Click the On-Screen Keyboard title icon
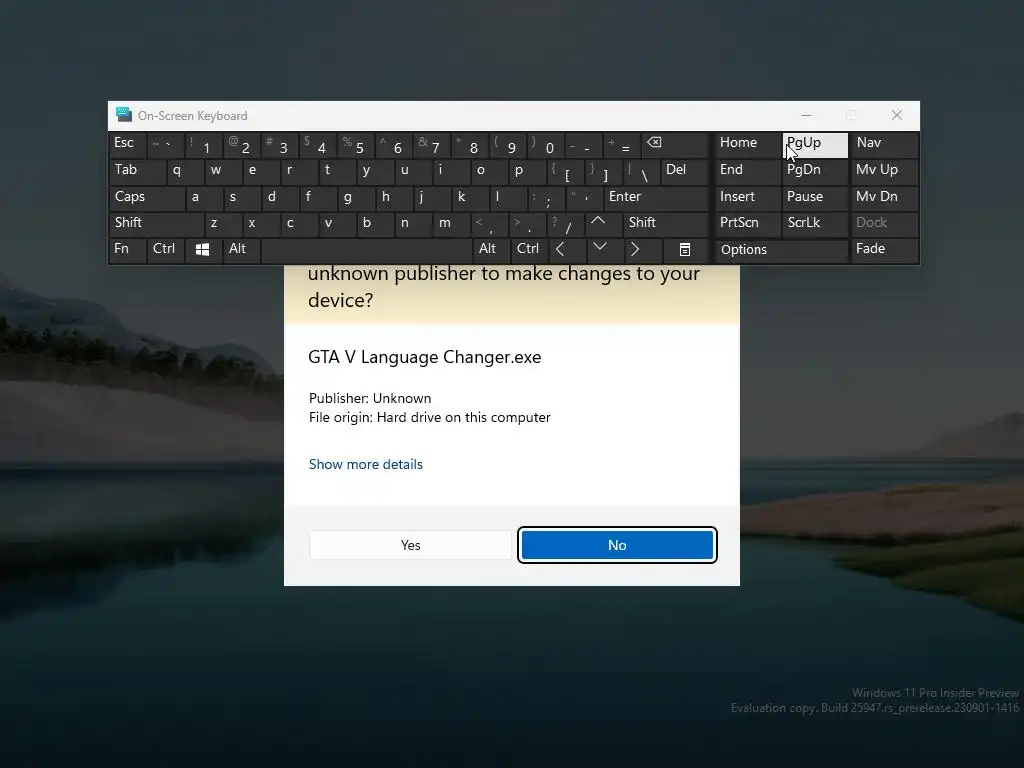Viewport: 1024px width, 768px height. coord(123,116)
